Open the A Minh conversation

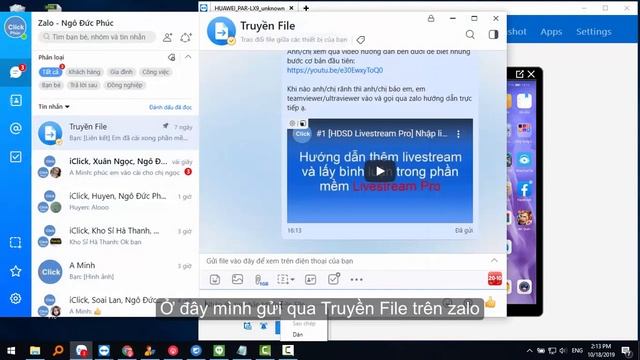coord(115,271)
